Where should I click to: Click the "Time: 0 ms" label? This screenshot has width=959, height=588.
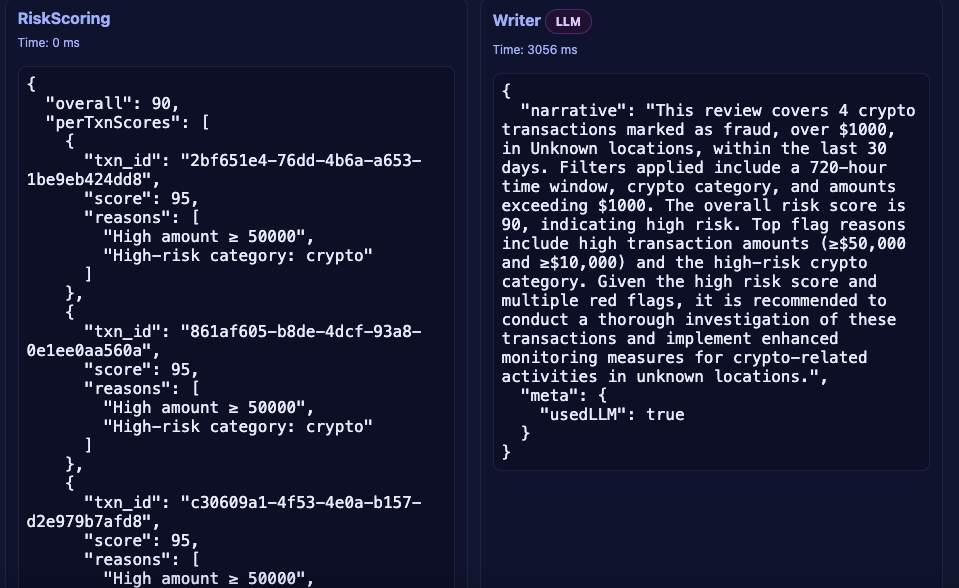48,42
